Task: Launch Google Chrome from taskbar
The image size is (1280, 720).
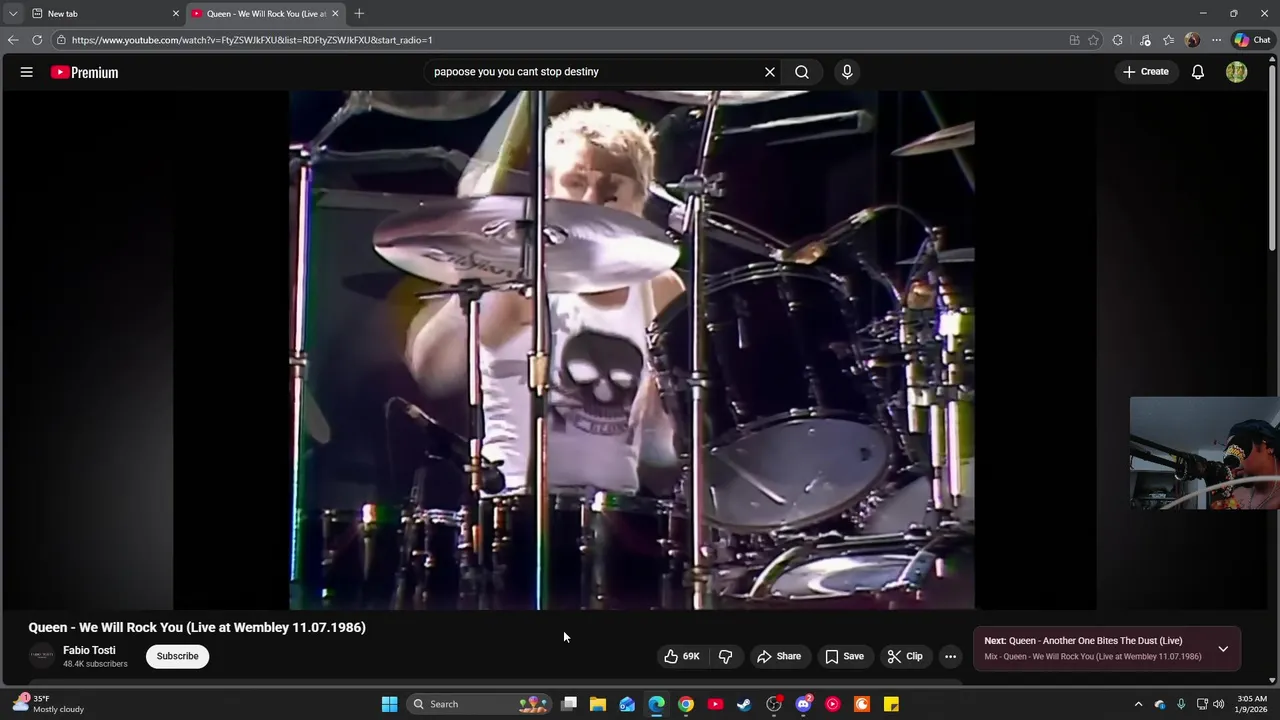Action: [686, 704]
